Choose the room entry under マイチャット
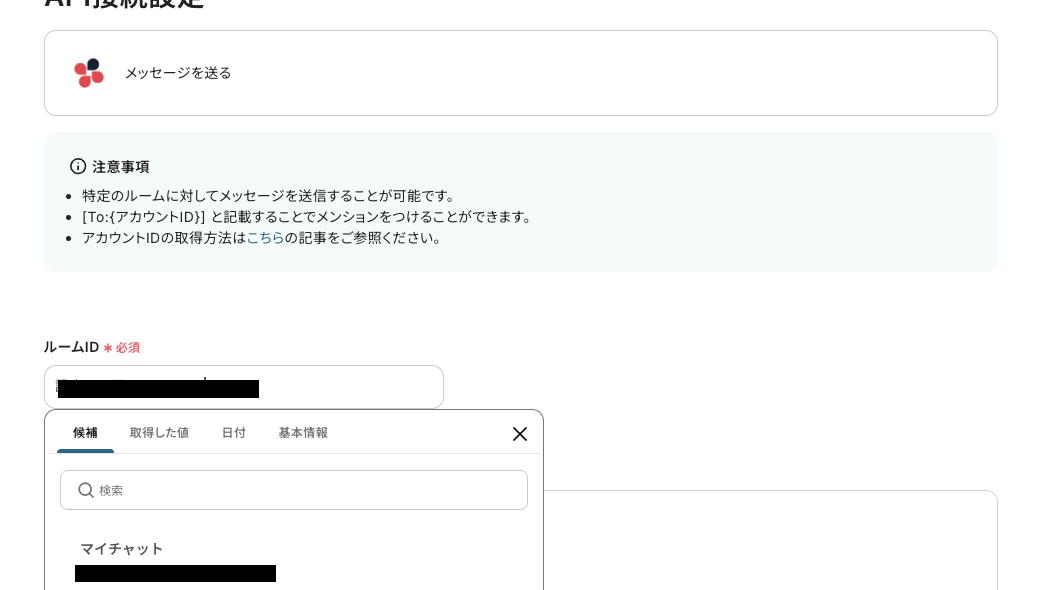Screen dimensions: 1058x590 click(x=175, y=574)
